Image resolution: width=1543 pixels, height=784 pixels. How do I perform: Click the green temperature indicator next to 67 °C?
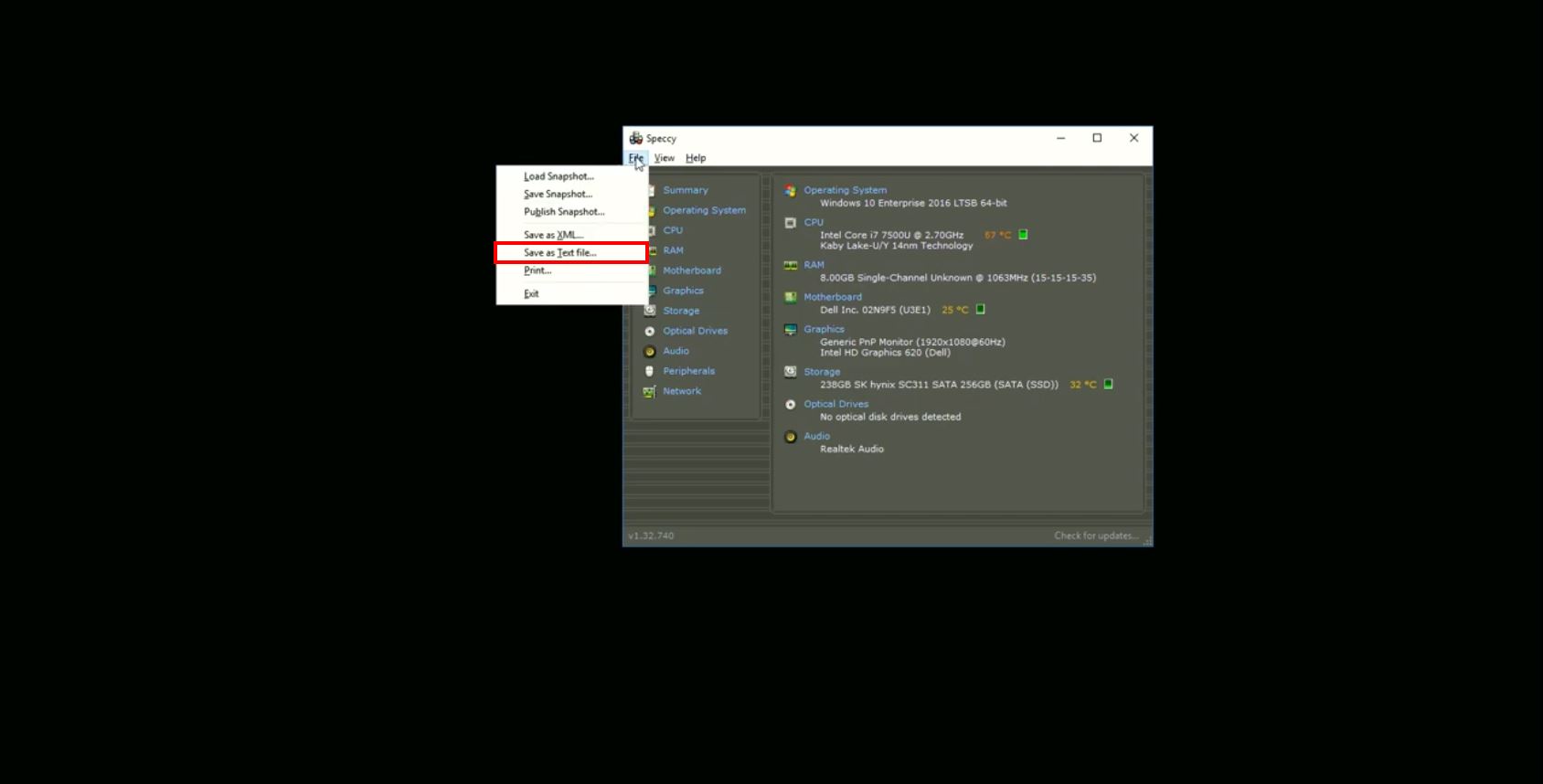(1023, 235)
